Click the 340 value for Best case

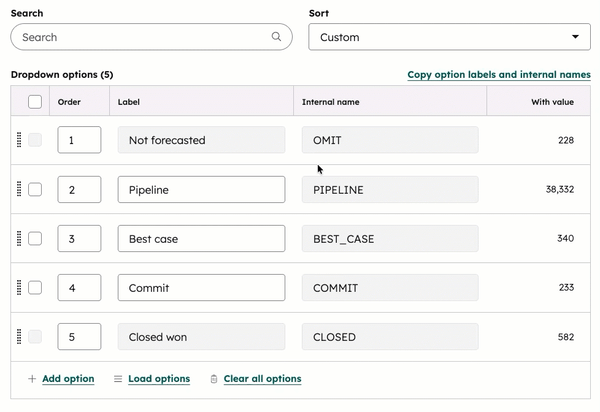coord(566,238)
